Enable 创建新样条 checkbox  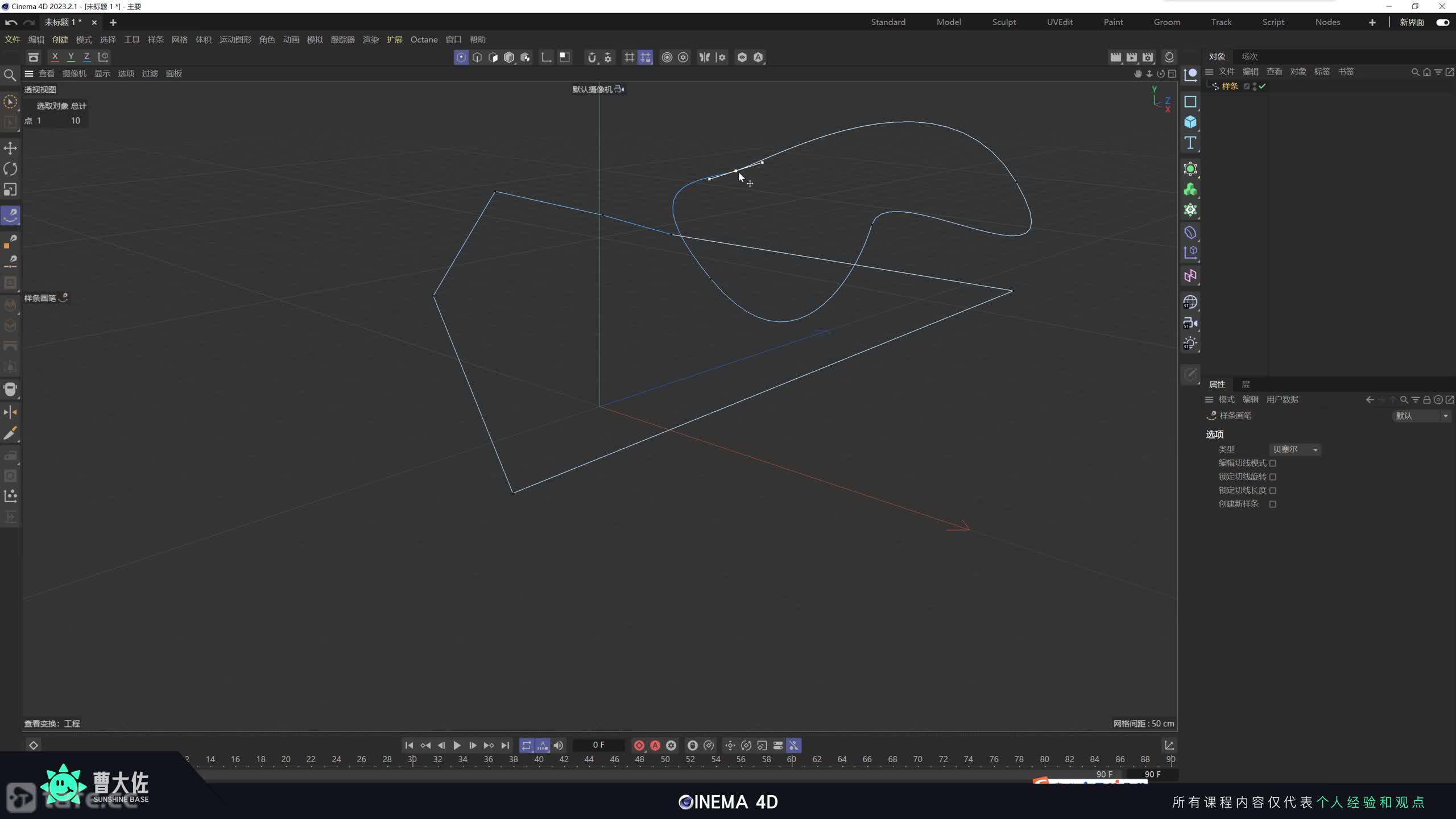1273,504
